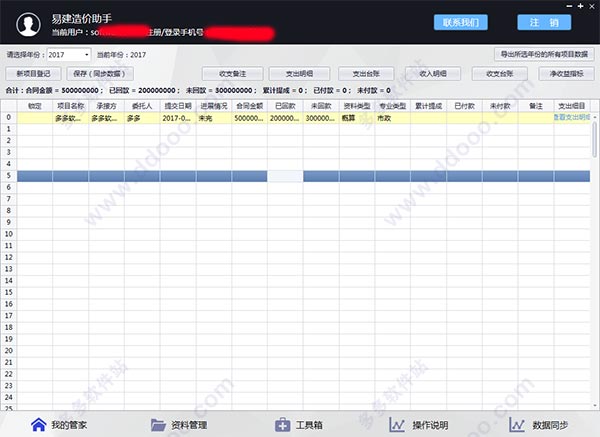Open the year selection dropdown
The width and height of the screenshot is (600, 437).
69,55
